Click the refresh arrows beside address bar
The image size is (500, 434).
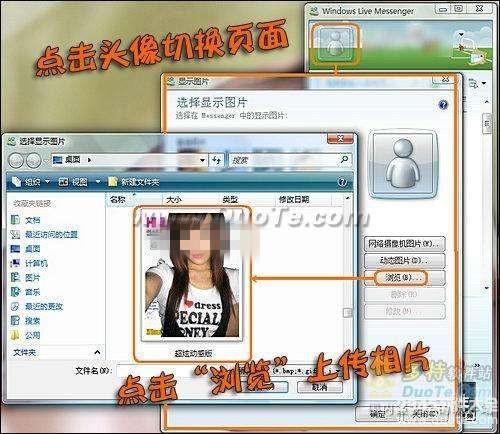pos(217,160)
